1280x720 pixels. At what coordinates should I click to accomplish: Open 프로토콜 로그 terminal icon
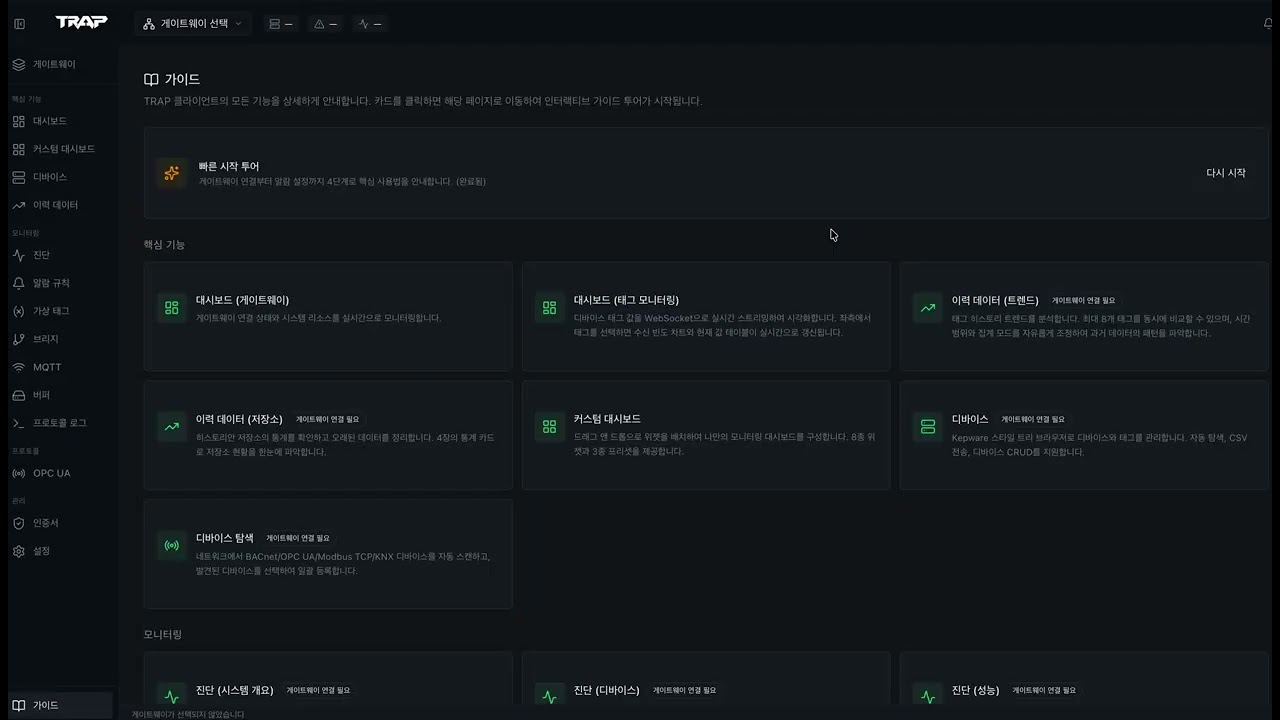point(19,423)
